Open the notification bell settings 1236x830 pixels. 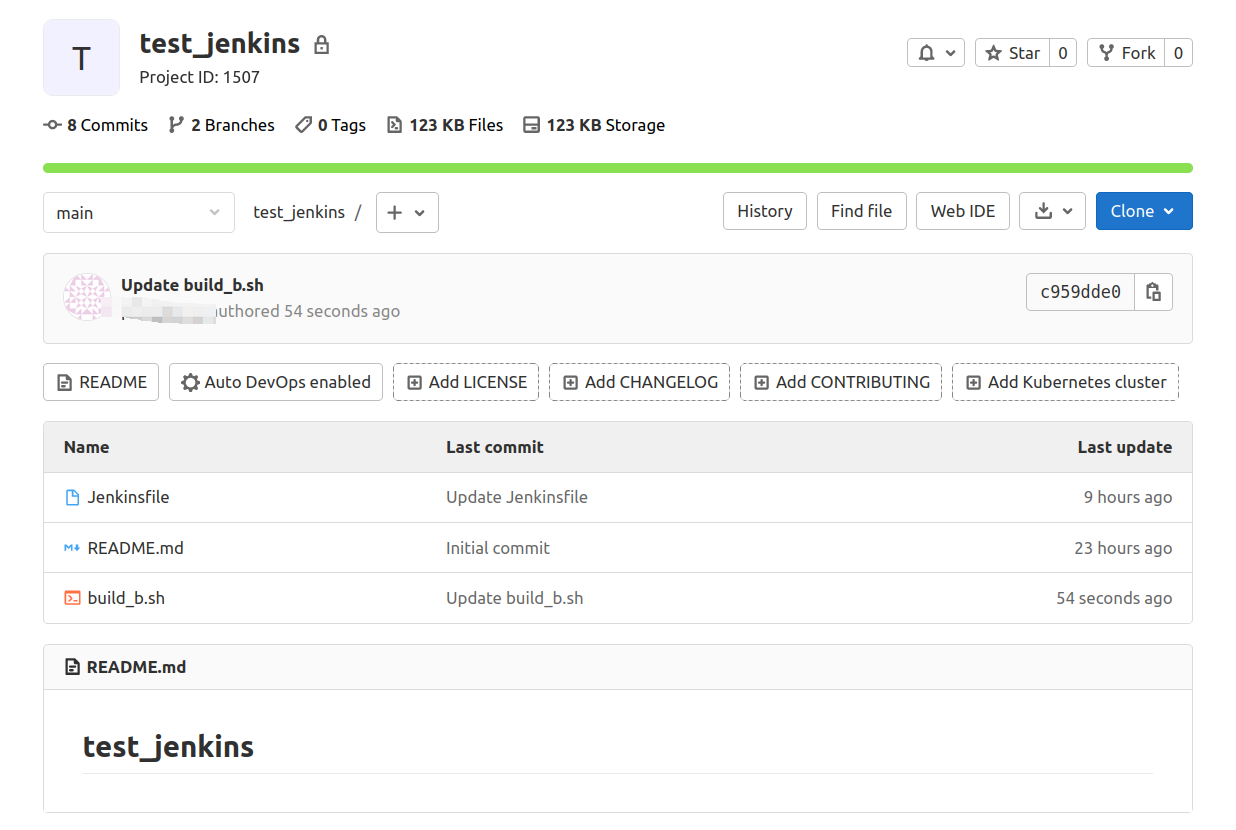click(x=935, y=52)
